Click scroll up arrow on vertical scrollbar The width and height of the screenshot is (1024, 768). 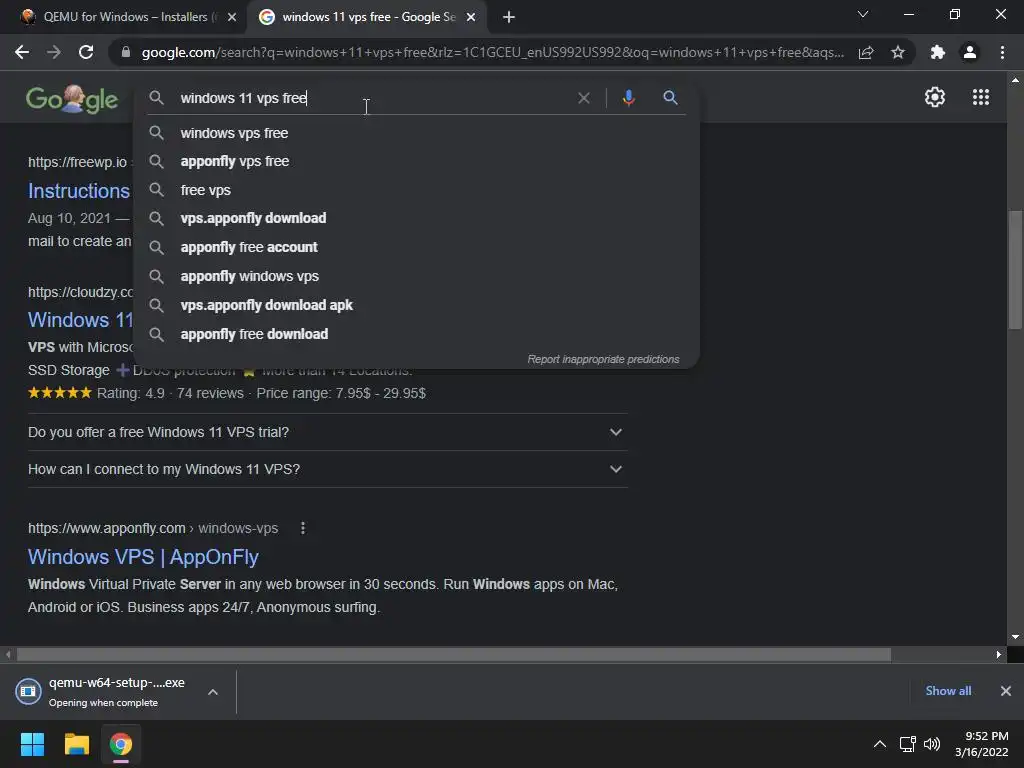(1015, 80)
